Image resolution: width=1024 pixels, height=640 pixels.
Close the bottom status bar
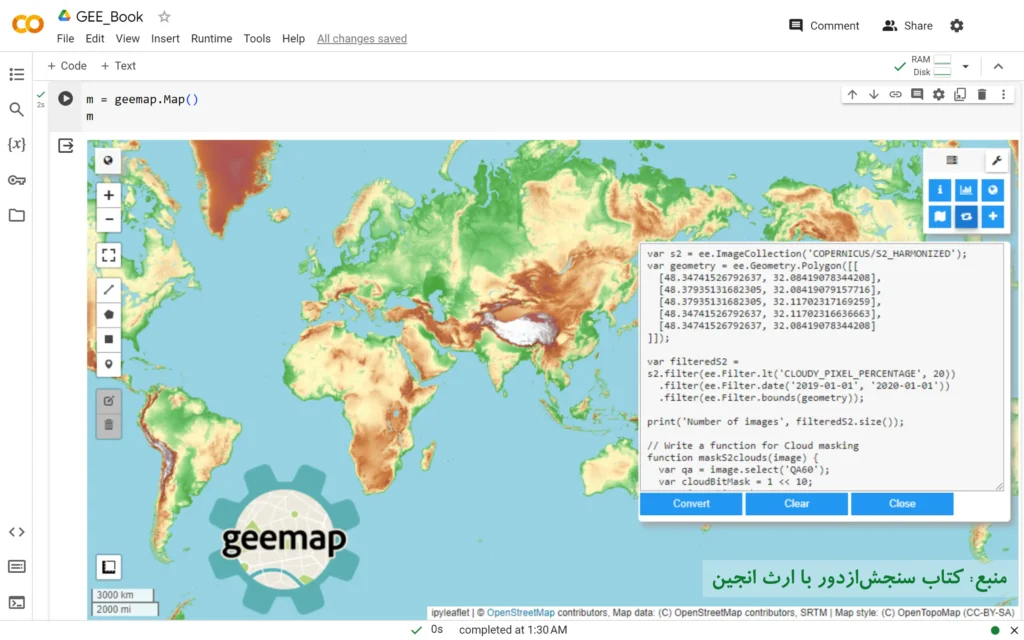(x=1014, y=630)
